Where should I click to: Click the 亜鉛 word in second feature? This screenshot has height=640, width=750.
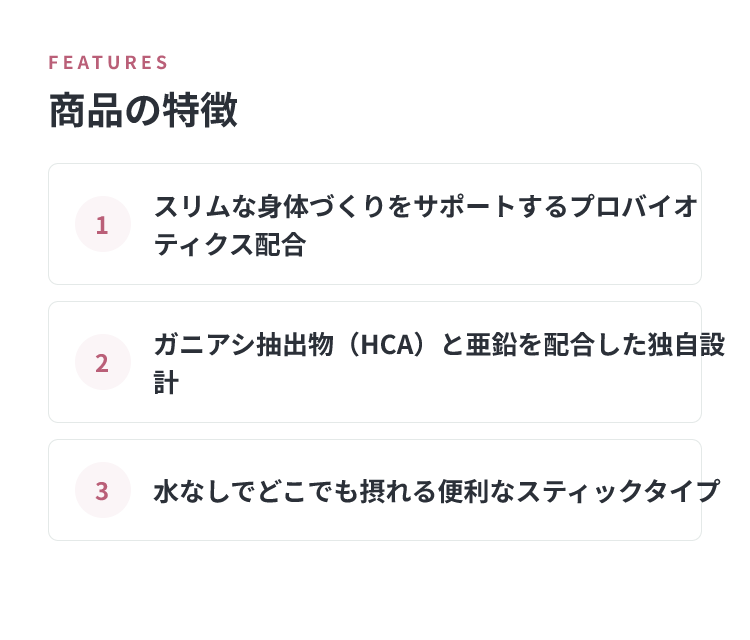click(x=491, y=345)
